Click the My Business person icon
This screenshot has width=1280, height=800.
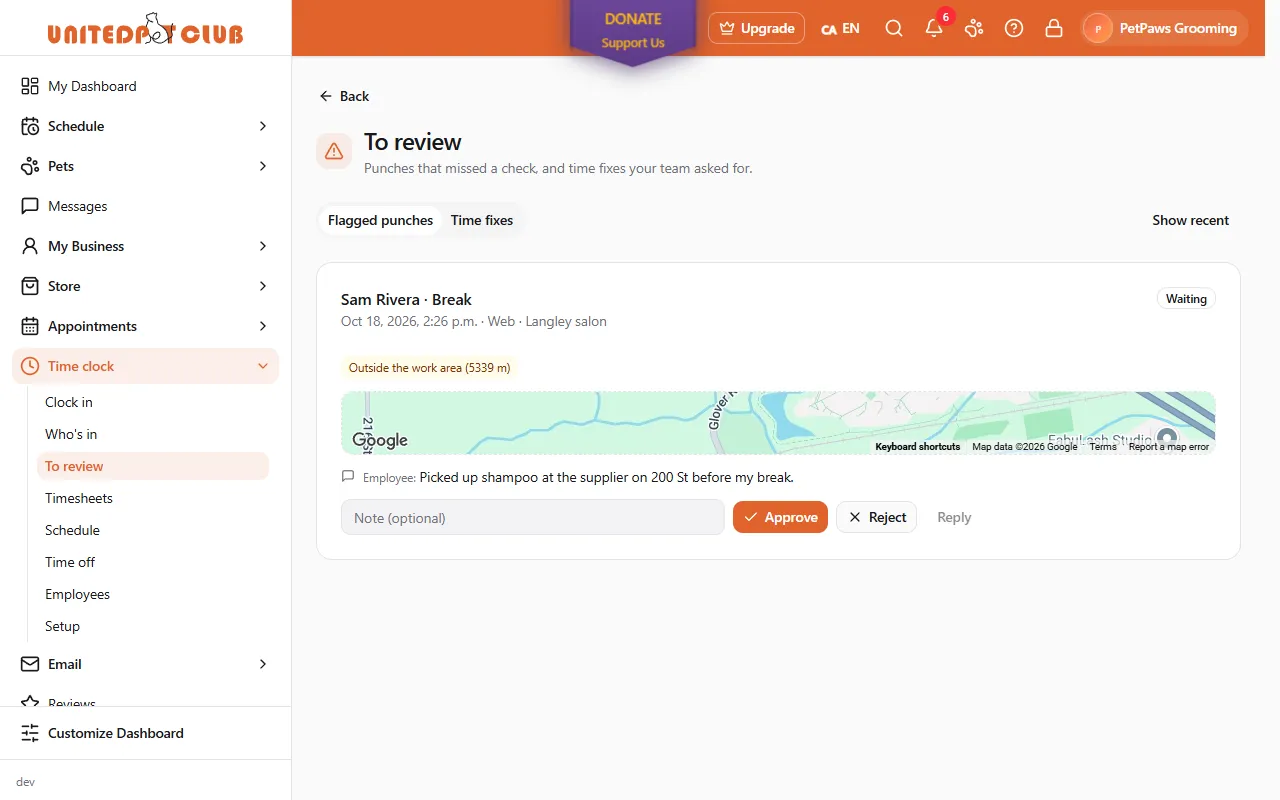30,246
